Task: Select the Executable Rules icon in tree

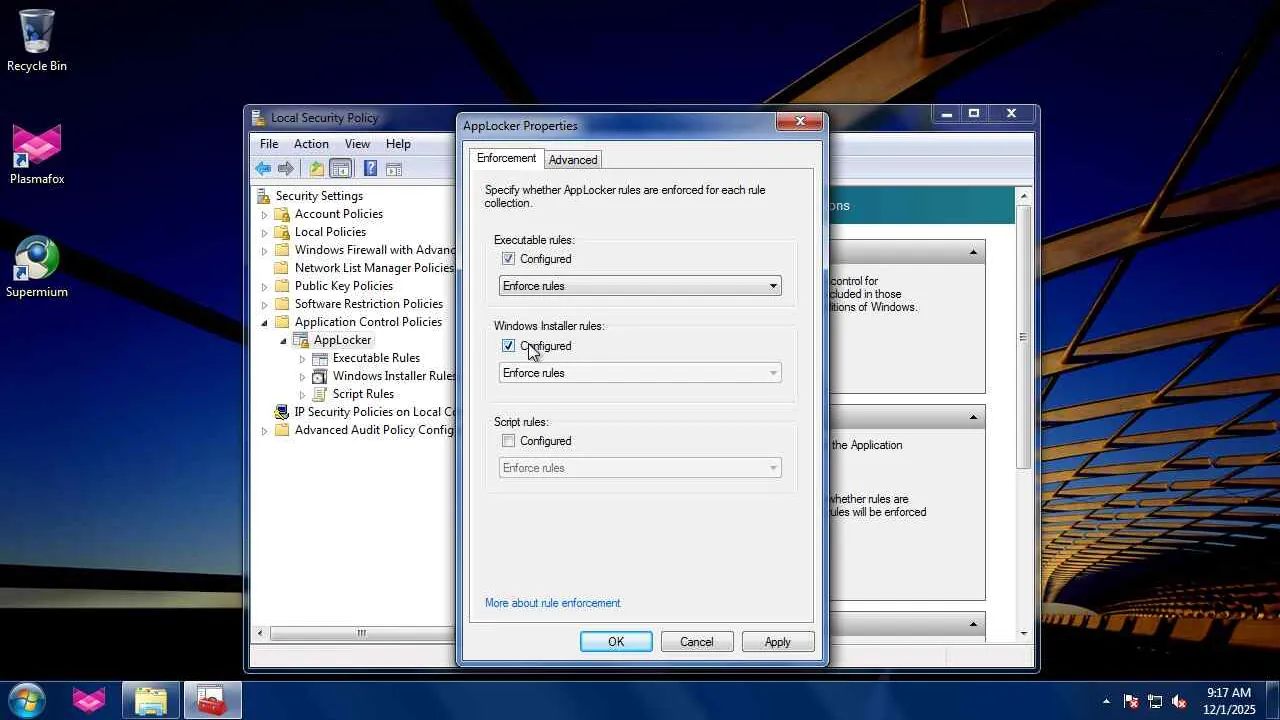Action: (x=320, y=358)
